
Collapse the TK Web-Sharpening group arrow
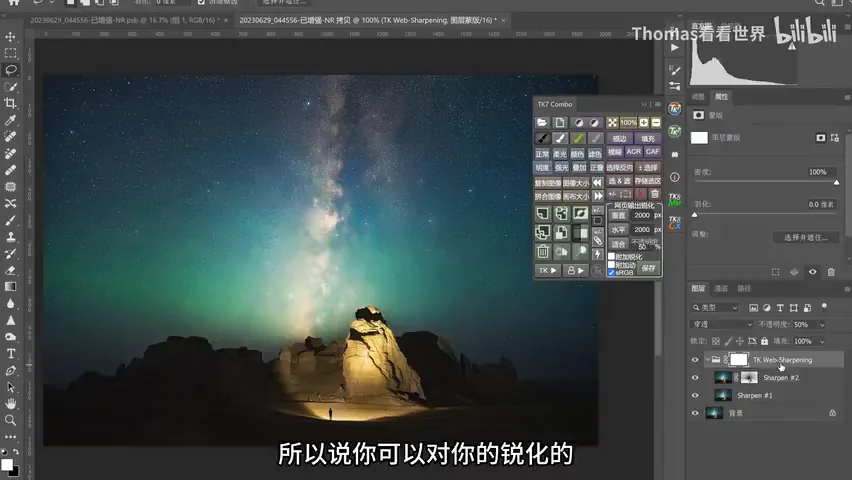[x=707, y=360]
